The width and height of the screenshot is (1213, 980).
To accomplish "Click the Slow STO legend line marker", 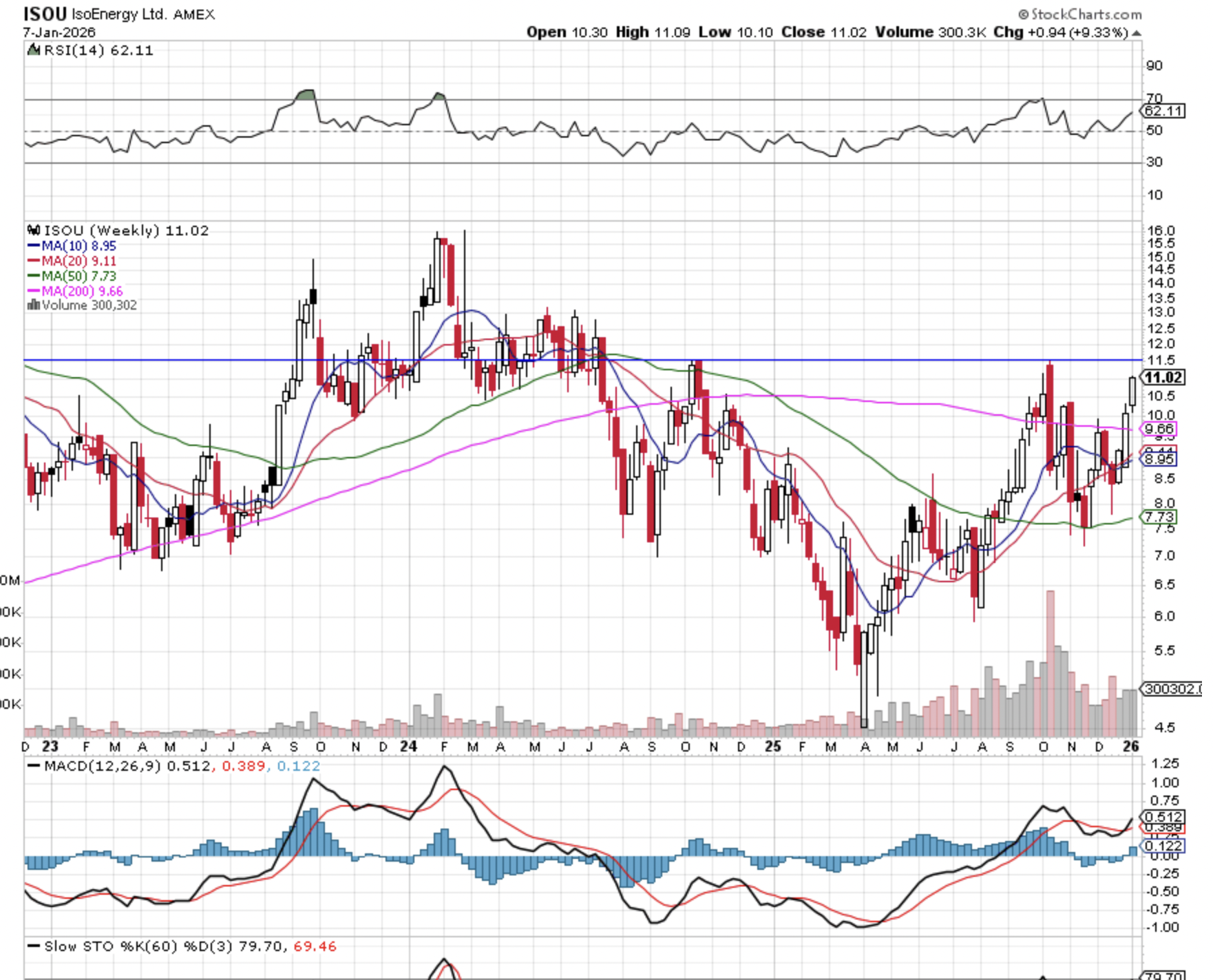I will pos(33,946).
